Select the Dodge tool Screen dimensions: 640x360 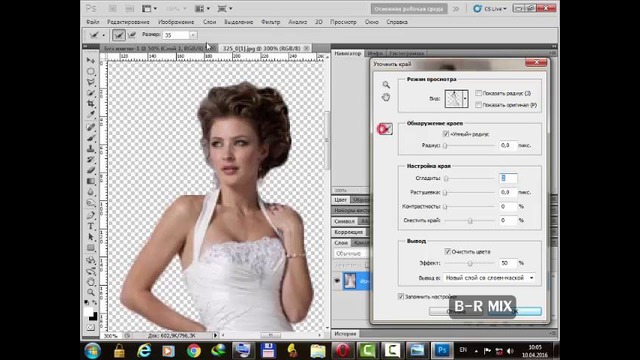click(91, 202)
